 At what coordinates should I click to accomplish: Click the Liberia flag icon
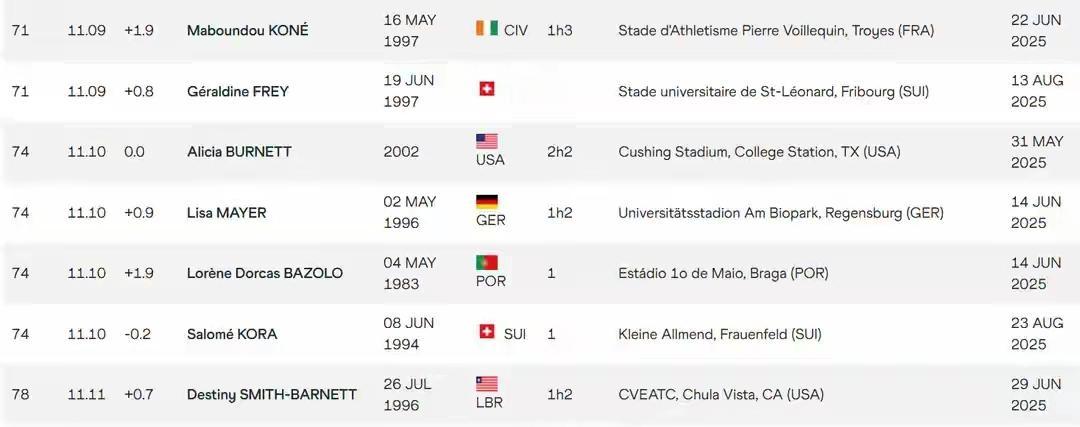coord(487,384)
